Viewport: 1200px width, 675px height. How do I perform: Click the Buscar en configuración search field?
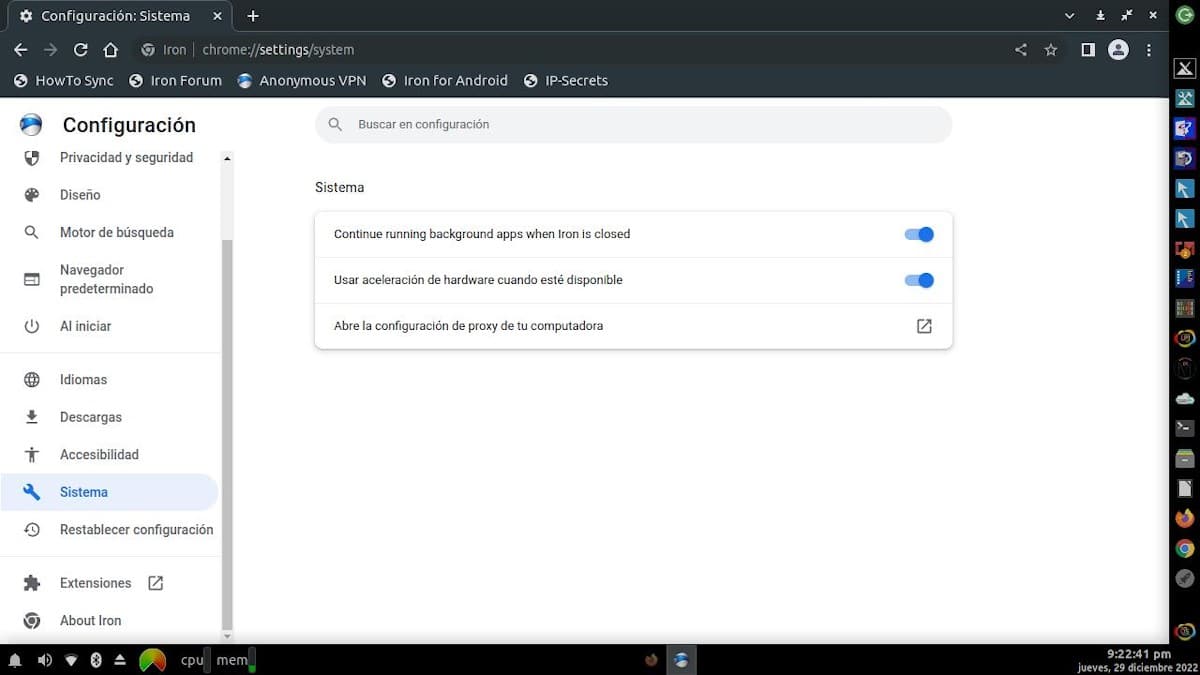pos(633,124)
